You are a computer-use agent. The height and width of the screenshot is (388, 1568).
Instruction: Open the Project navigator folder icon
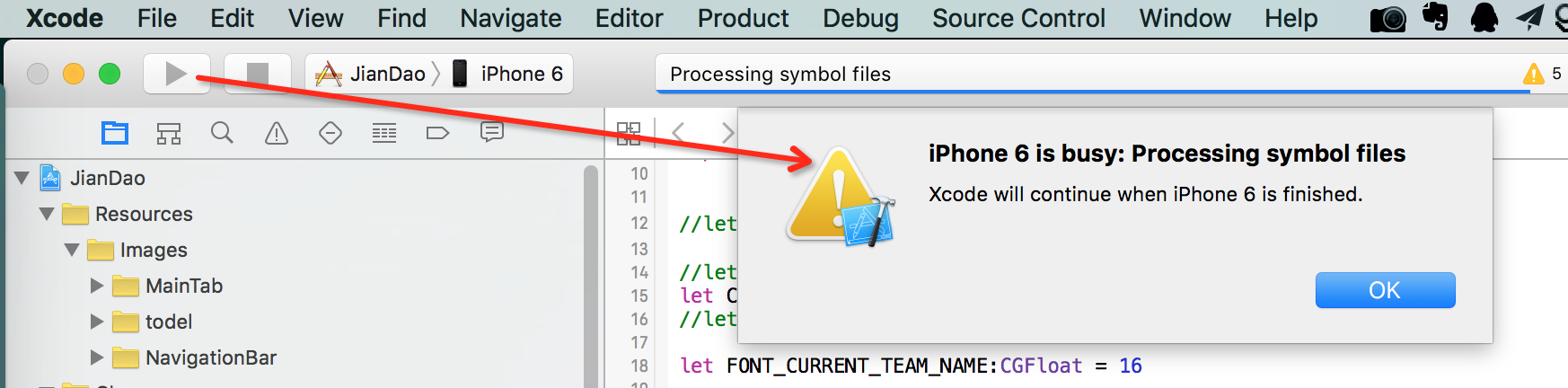[x=115, y=134]
